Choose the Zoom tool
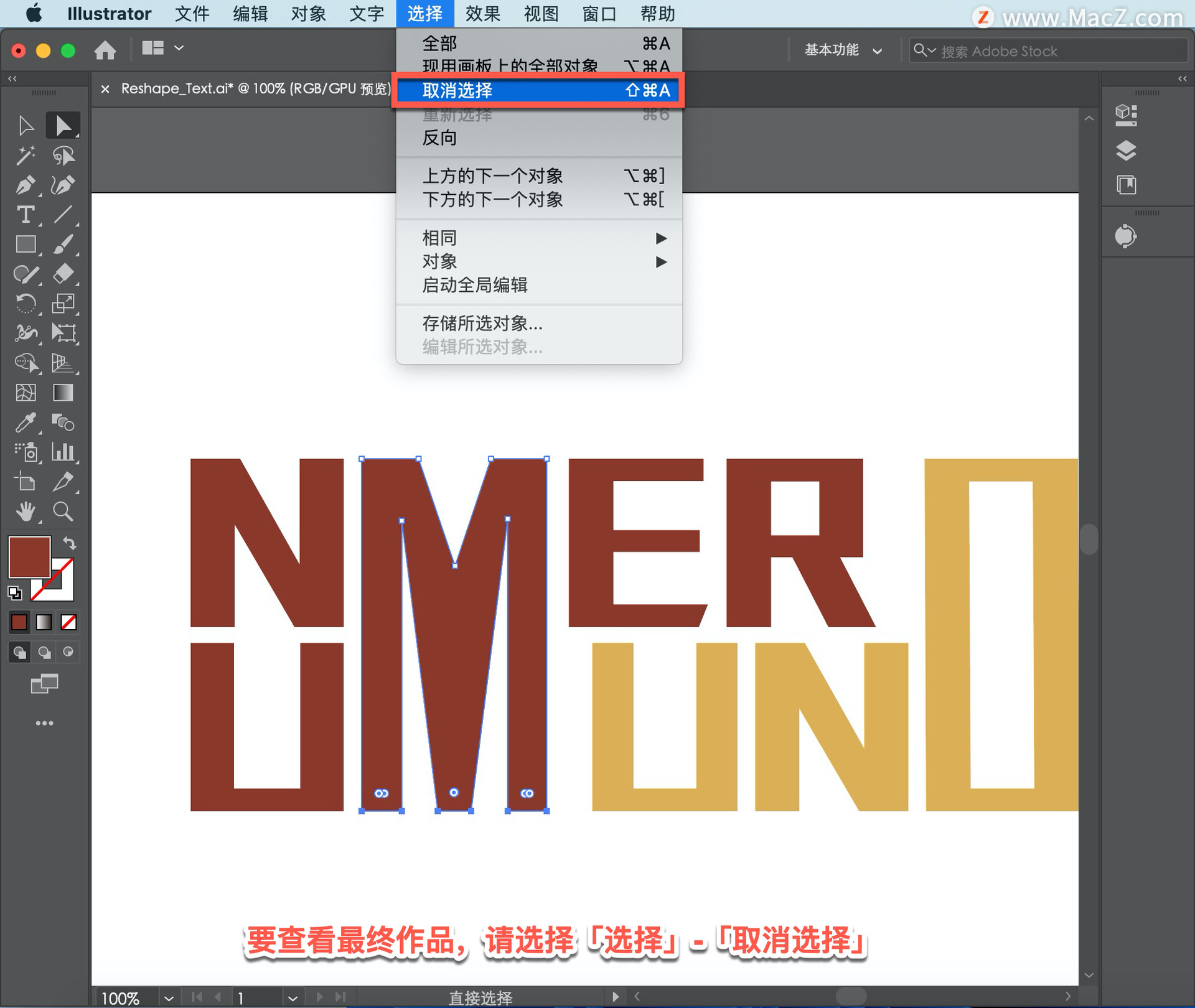The width and height of the screenshot is (1195, 1008). (x=63, y=511)
